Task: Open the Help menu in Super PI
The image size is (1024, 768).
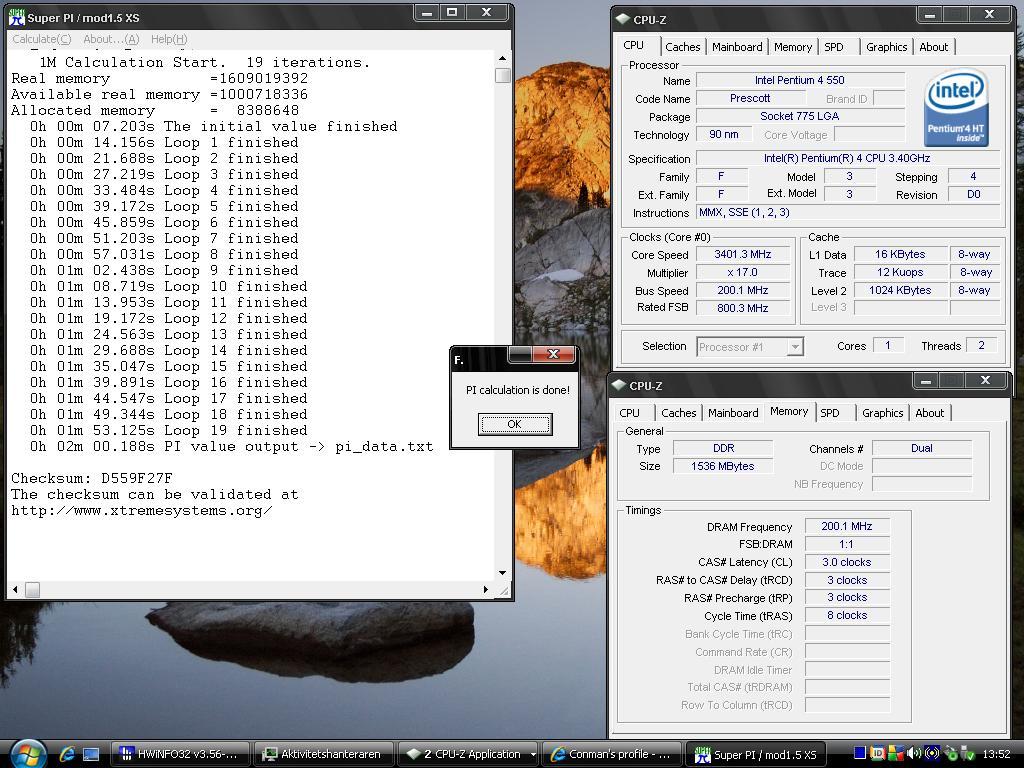Action: [x=169, y=39]
